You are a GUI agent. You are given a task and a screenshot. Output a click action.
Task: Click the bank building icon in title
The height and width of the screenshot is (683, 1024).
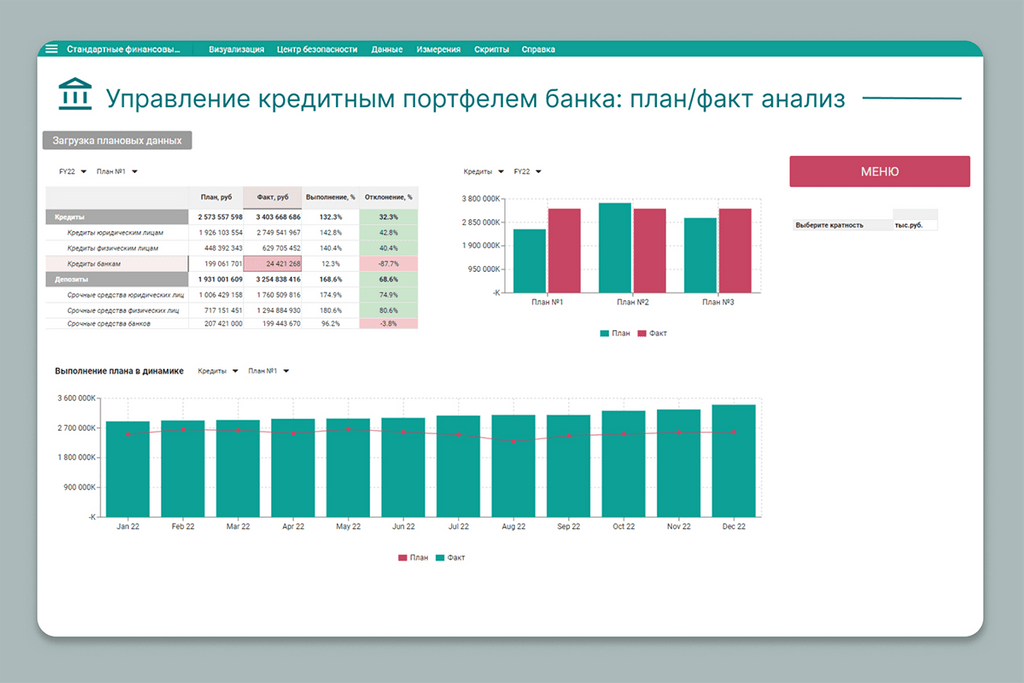pos(74,97)
